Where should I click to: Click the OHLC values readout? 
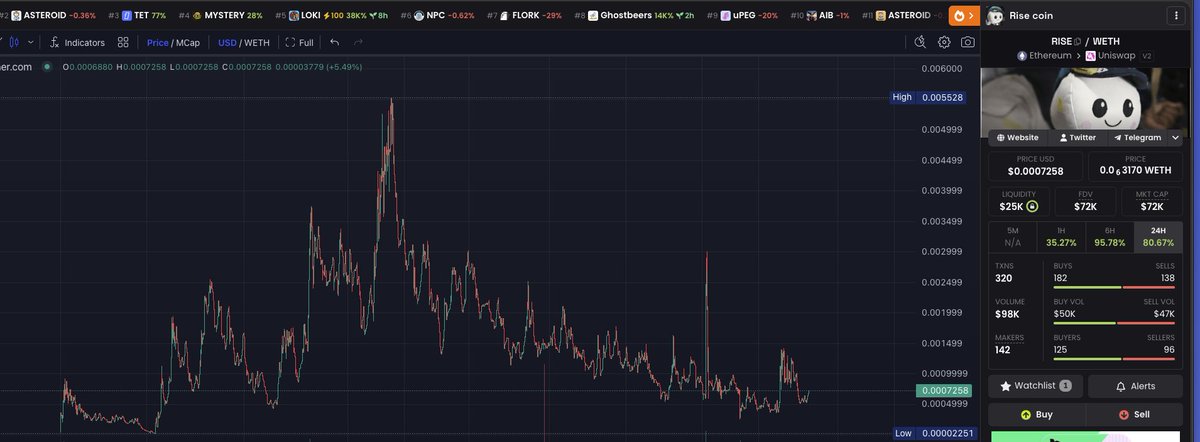[212, 67]
